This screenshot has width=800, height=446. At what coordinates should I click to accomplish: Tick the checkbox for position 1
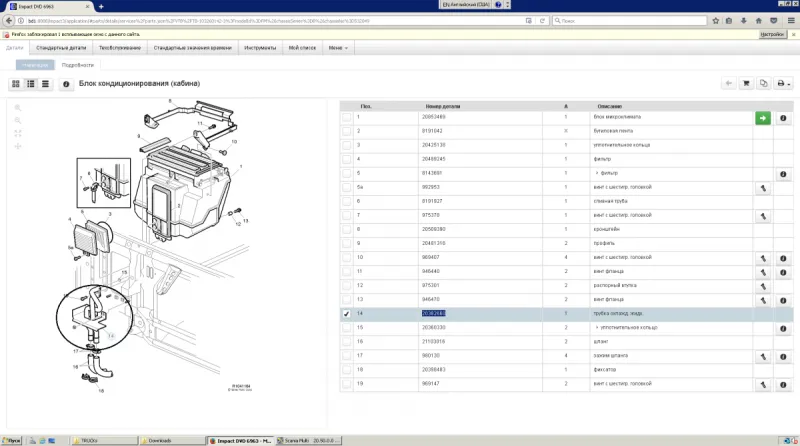[x=346, y=118]
